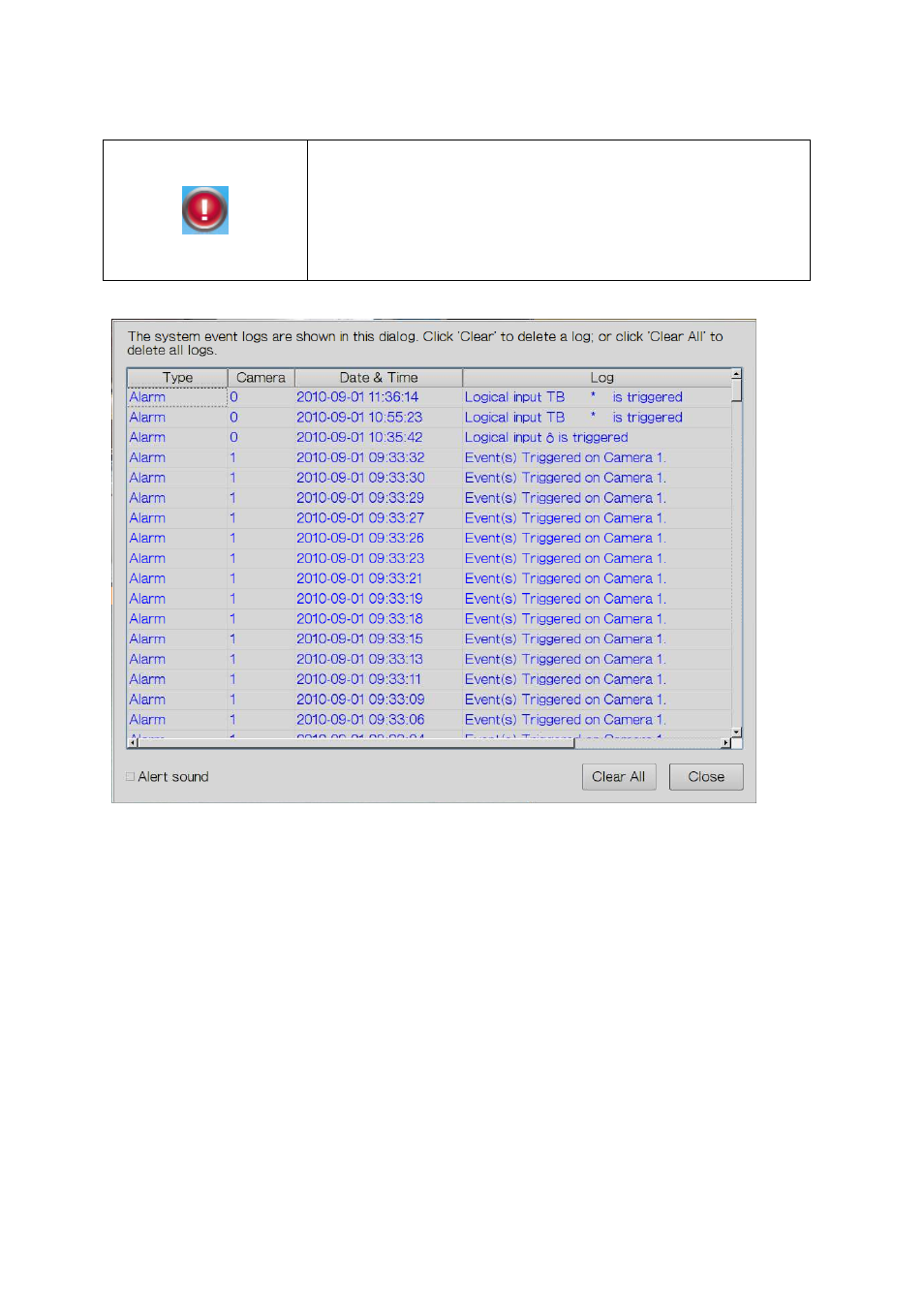Select the log dated 2010-09-01 09:33:18

point(429,619)
